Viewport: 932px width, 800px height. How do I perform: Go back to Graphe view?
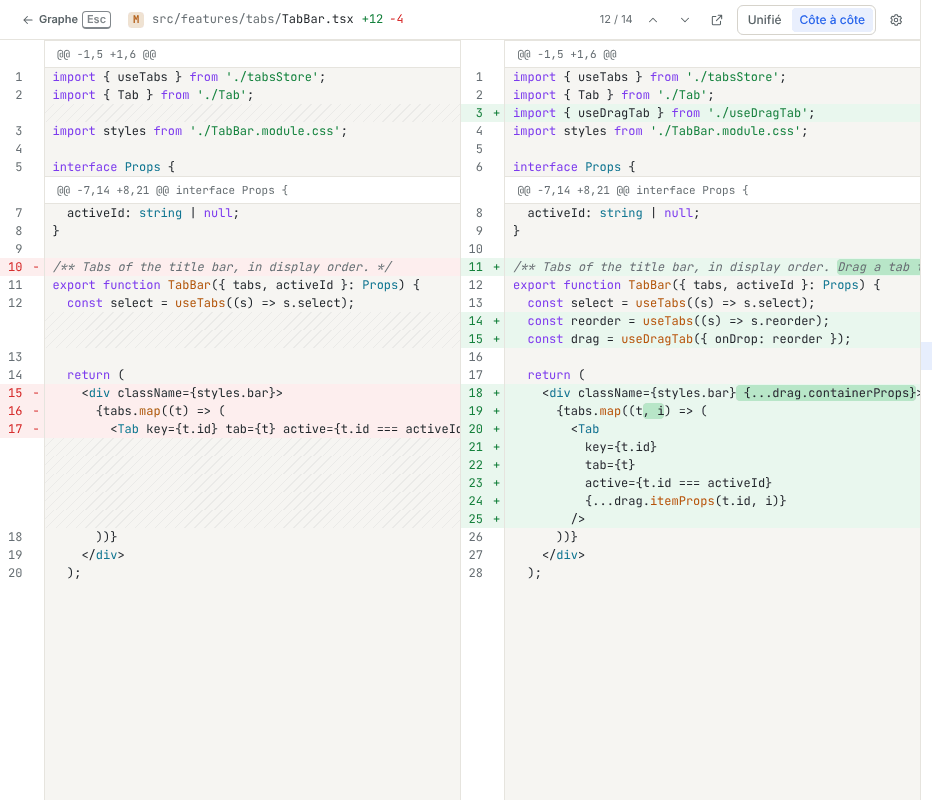pos(50,20)
